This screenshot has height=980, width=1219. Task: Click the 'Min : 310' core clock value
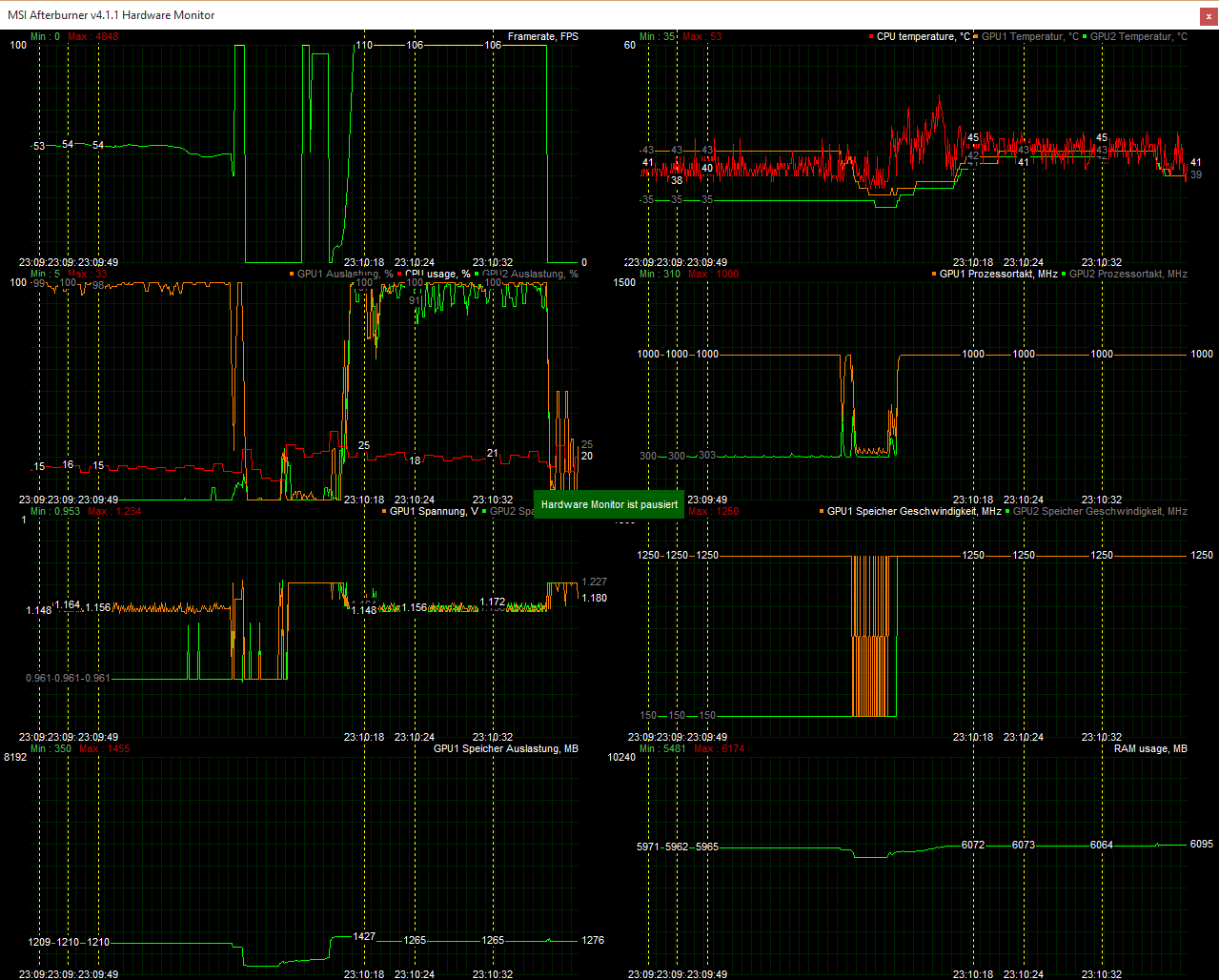click(660, 274)
